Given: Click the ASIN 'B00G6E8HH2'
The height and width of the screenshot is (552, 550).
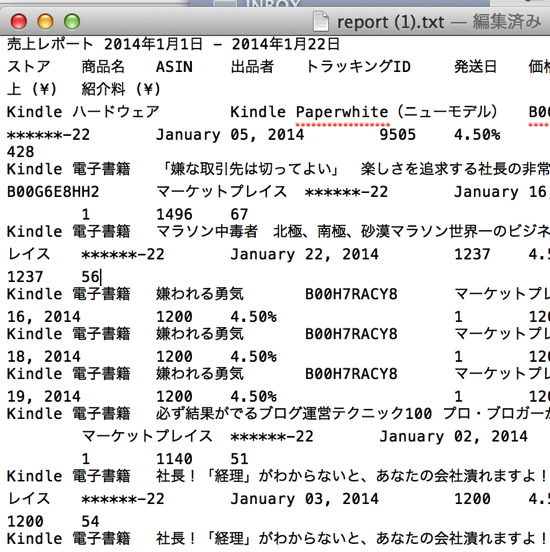Looking at the screenshot, I should click(53, 192).
